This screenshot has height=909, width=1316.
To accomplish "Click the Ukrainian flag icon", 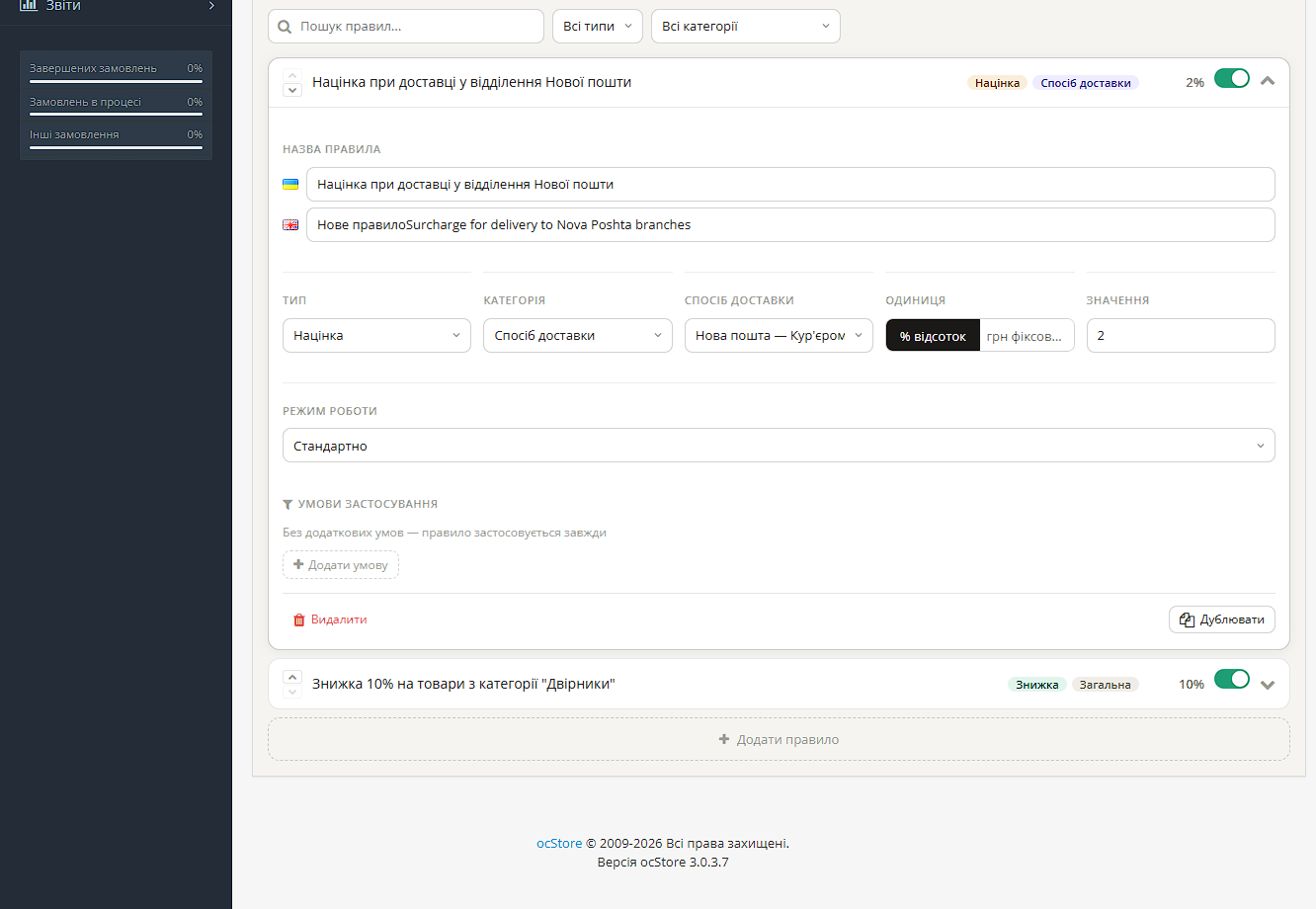I will coord(290,185).
